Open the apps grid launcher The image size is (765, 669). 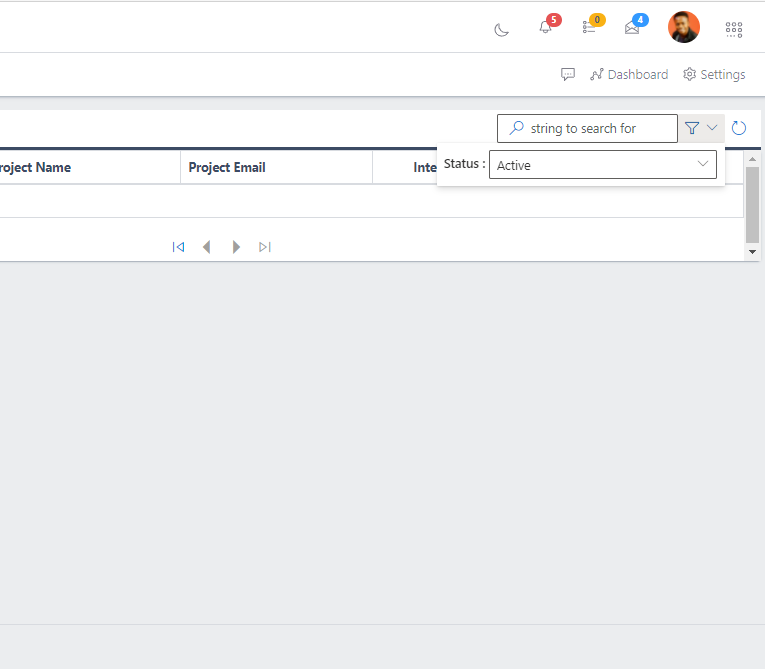734,29
